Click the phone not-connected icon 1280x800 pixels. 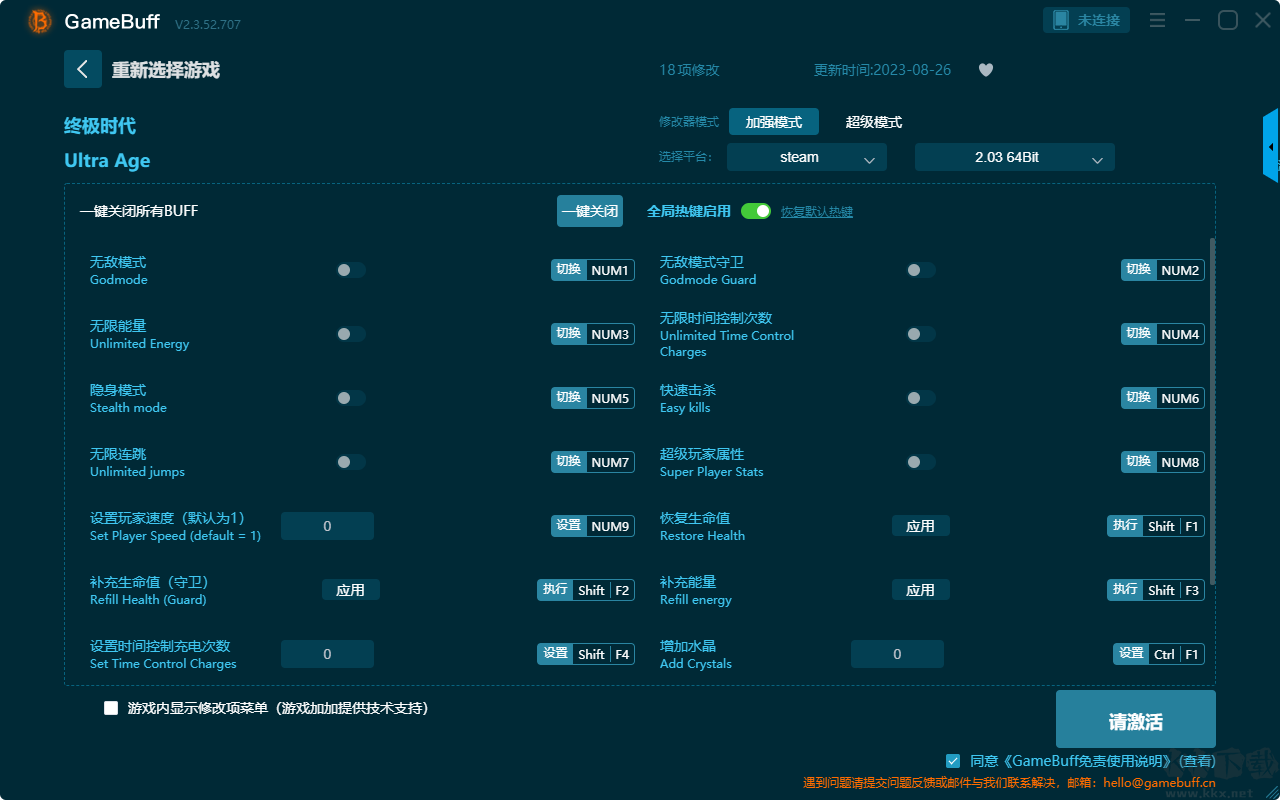pyautogui.click(x=1060, y=20)
